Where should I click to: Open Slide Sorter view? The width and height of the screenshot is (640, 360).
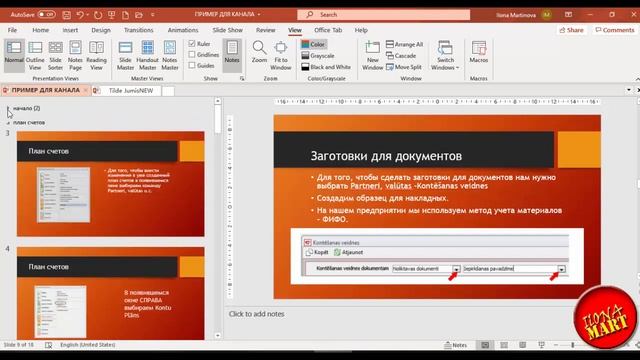tap(56, 56)
